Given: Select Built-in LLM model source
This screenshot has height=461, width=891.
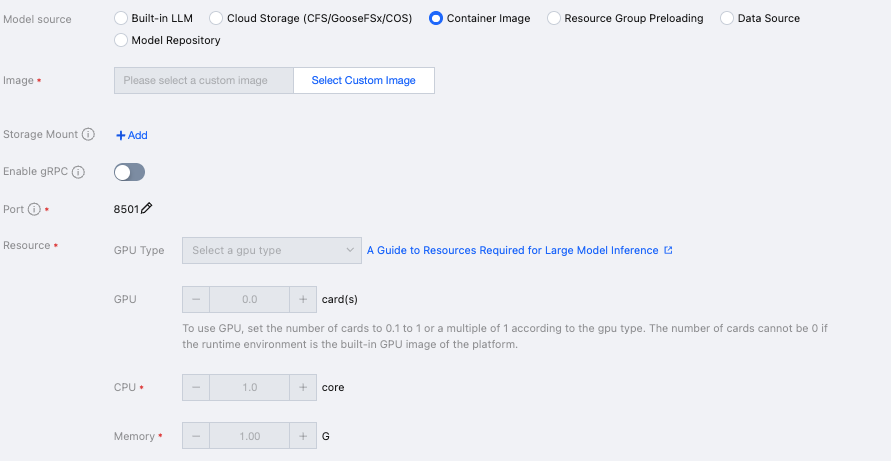Looking at the screenshot, I should tap(121, 18).
